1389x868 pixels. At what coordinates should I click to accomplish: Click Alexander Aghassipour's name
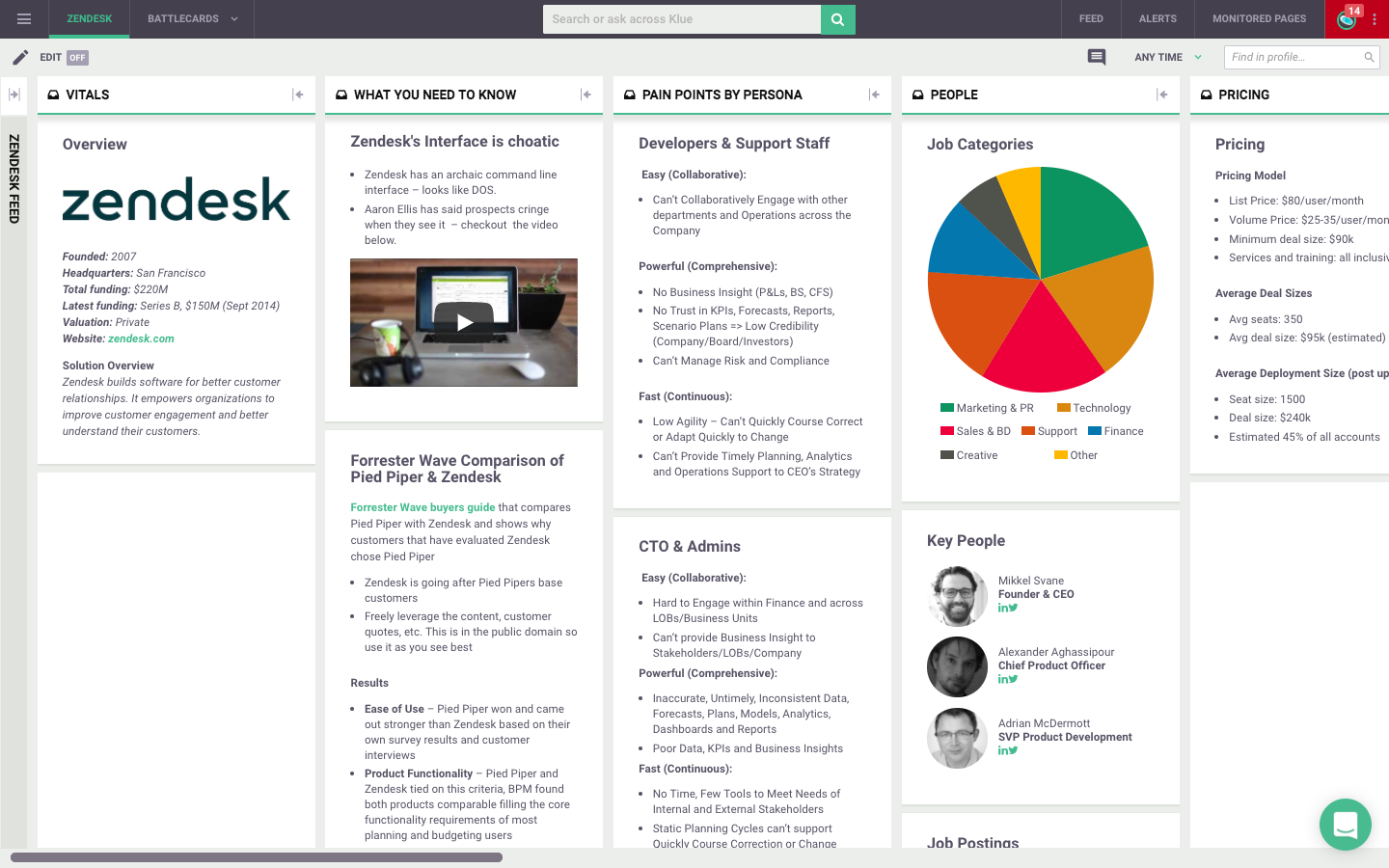click(1056, 652)
